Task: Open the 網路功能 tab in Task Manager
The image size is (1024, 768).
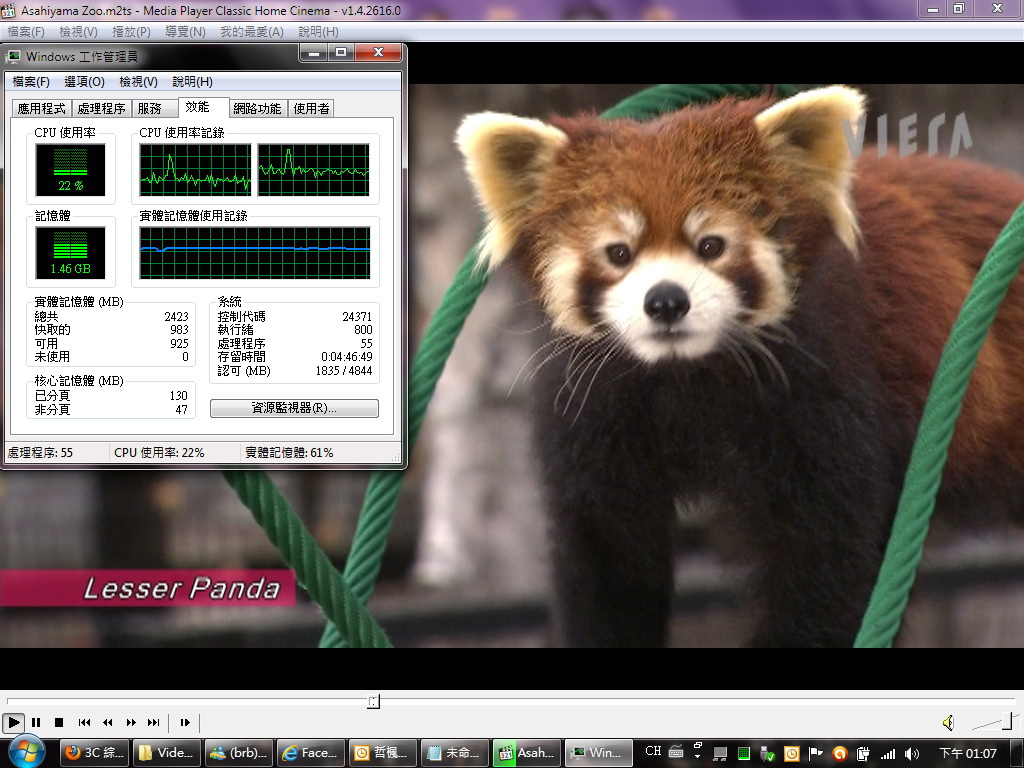Action: (x=257, y=108)
